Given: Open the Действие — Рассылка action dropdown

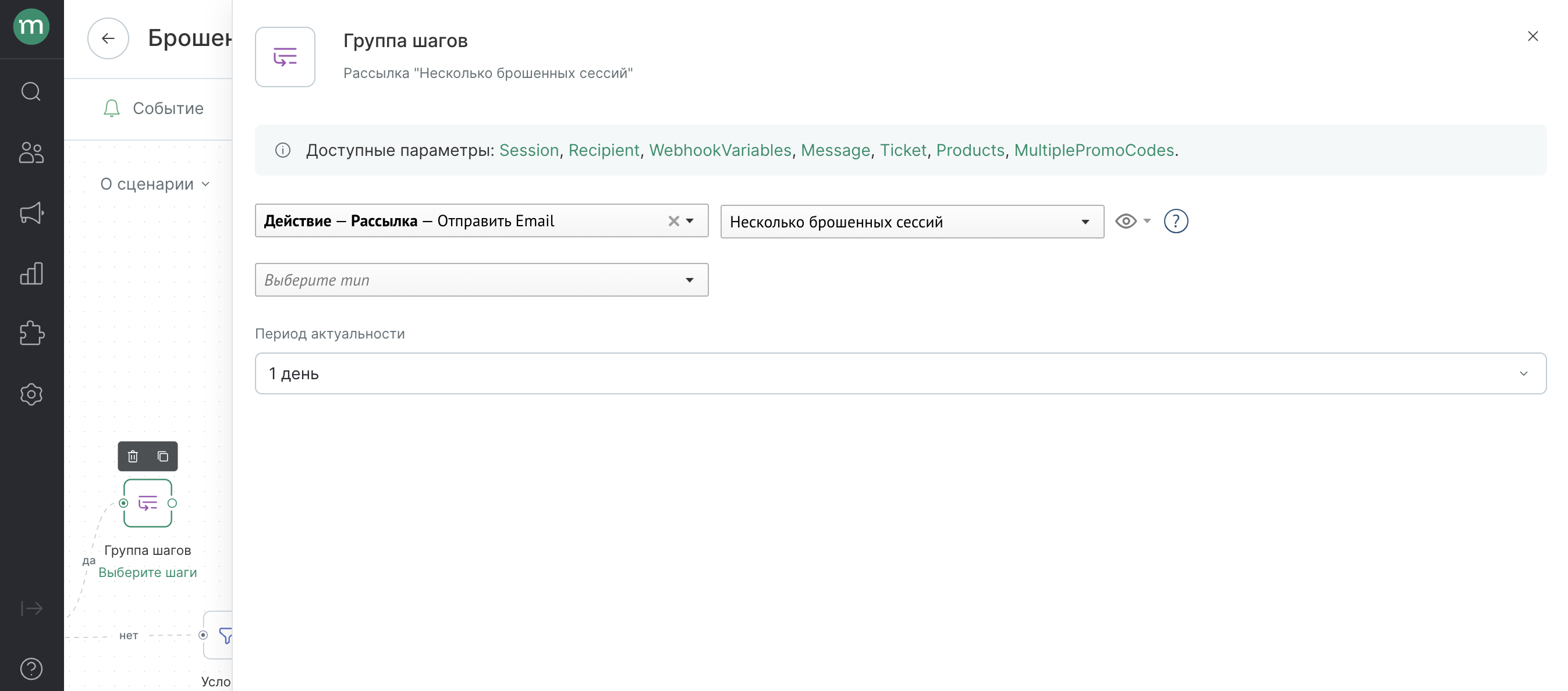Looking at the screenshot, I should point(481,221).
